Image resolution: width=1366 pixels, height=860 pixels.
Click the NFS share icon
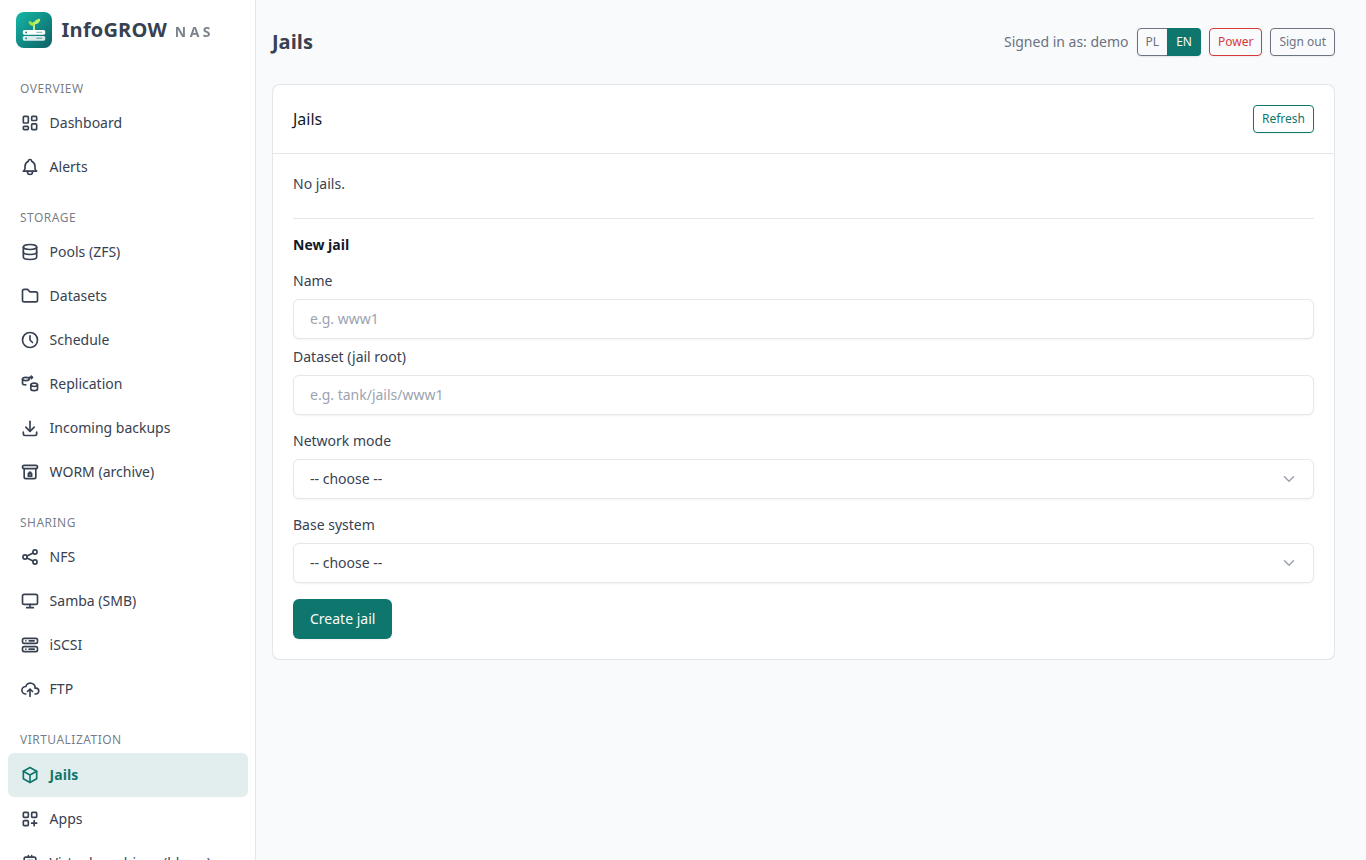point(30,557)
